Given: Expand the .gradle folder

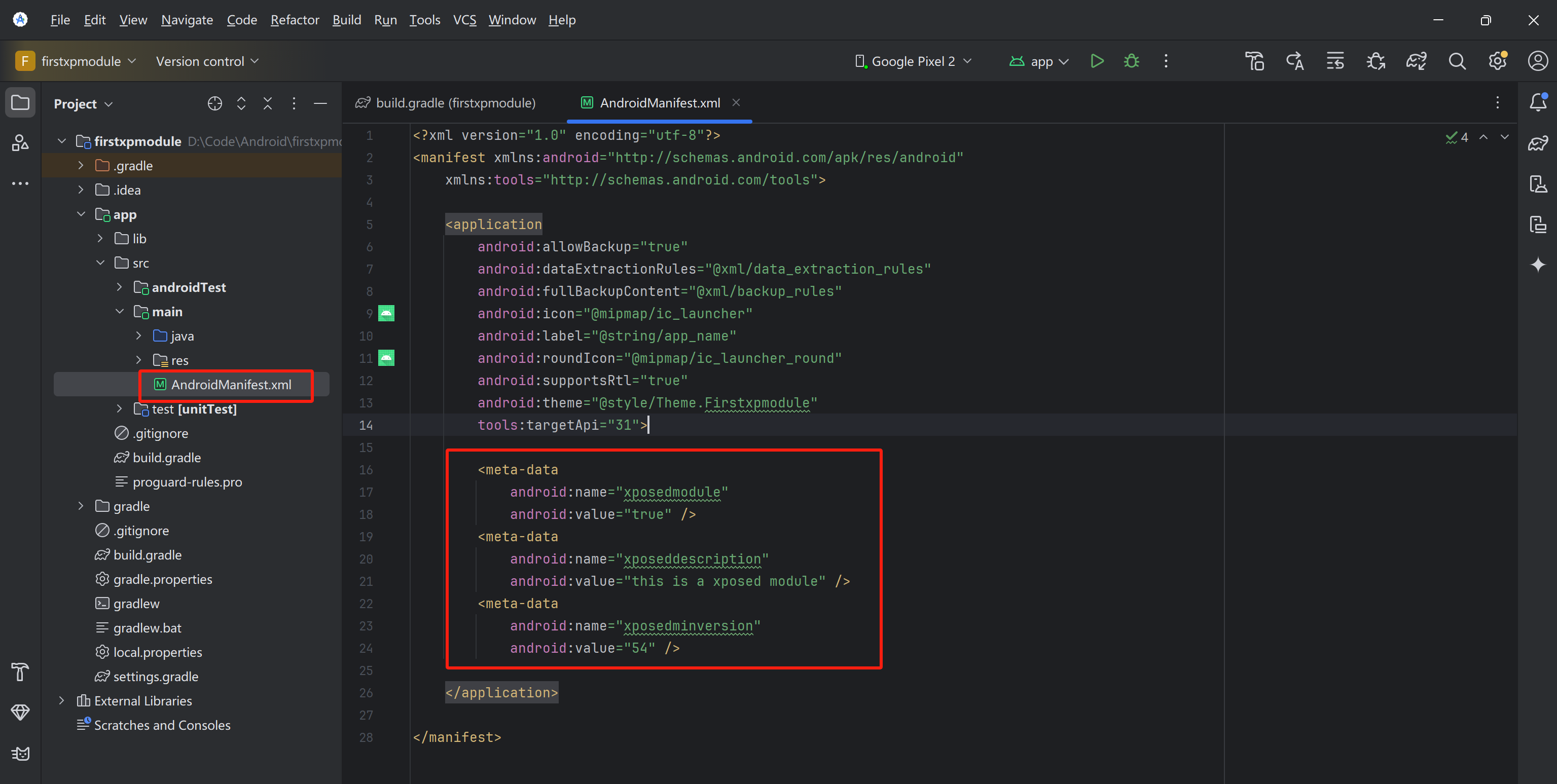Looking at the screenshot, I should 81,166.
